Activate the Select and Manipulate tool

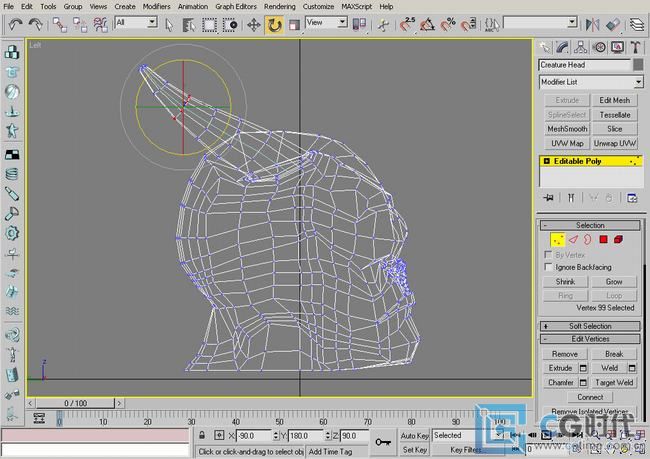(383, 25)
